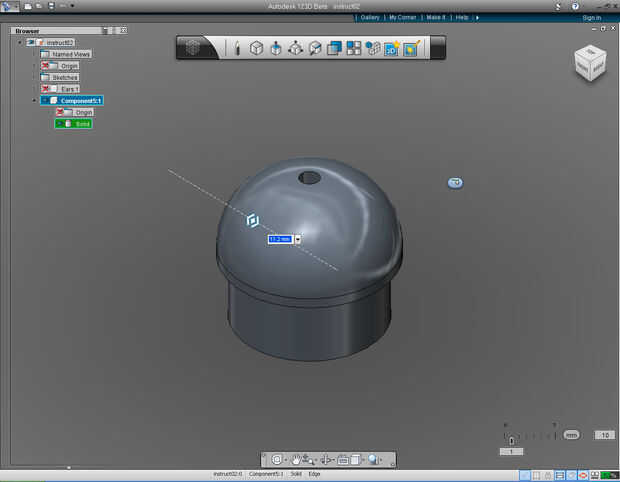Image resolution: width=620 pixels, height=482 pixels.
Task: Open dropdown next to 11.2 mm field
Action: coord(298,239)
